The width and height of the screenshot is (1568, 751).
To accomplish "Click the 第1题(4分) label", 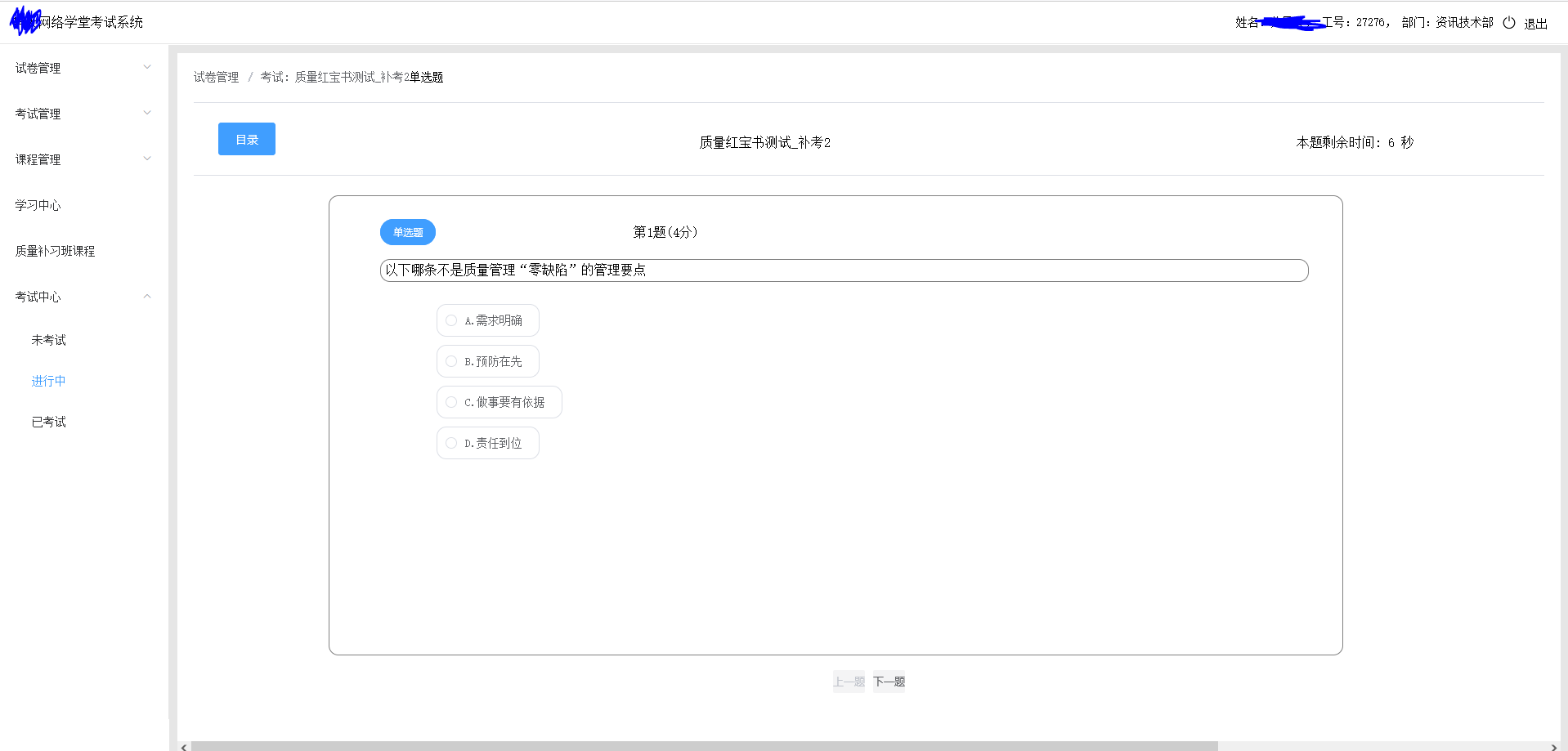I will pyautogui.click(x=665, y=232).
